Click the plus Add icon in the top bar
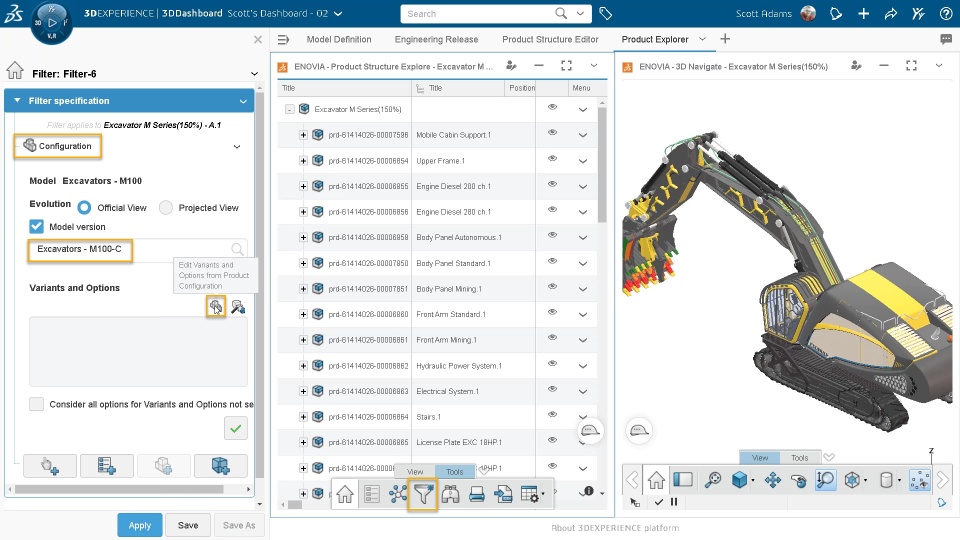Screen dimensions: 960x540 (863, 13)
